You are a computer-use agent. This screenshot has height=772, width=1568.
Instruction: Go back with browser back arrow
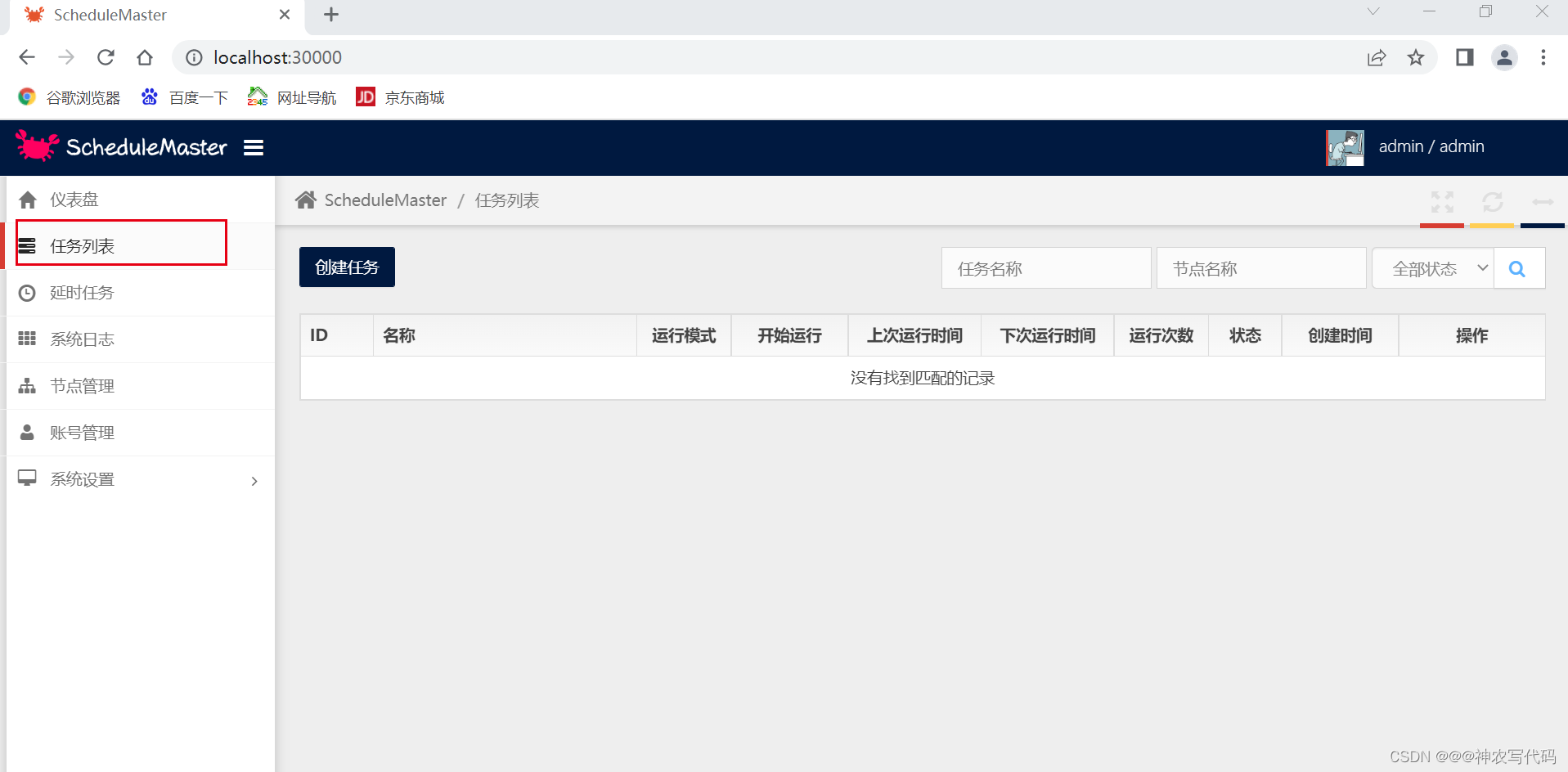27,57
